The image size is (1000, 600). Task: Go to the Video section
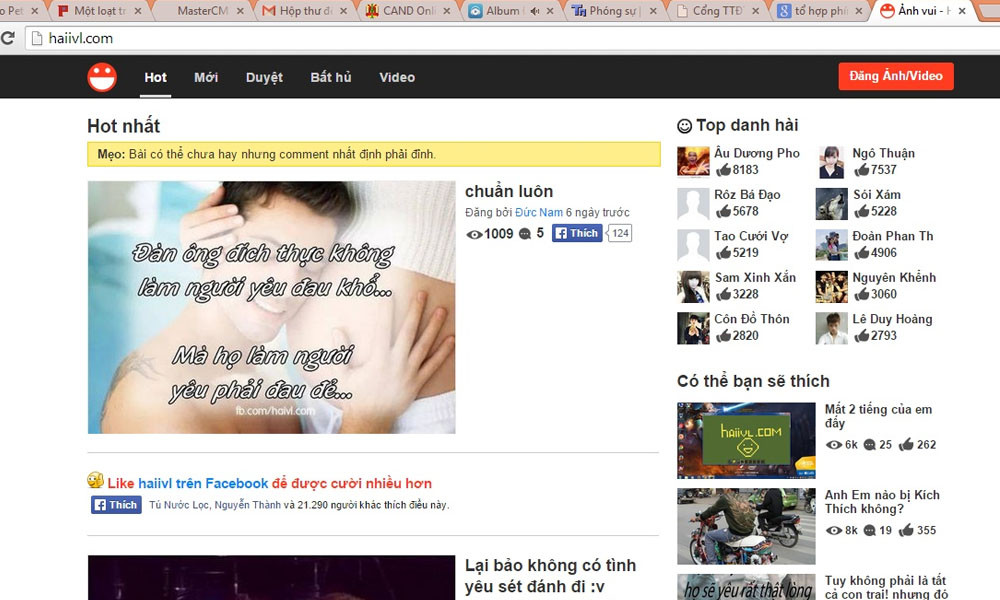point(397,77)
